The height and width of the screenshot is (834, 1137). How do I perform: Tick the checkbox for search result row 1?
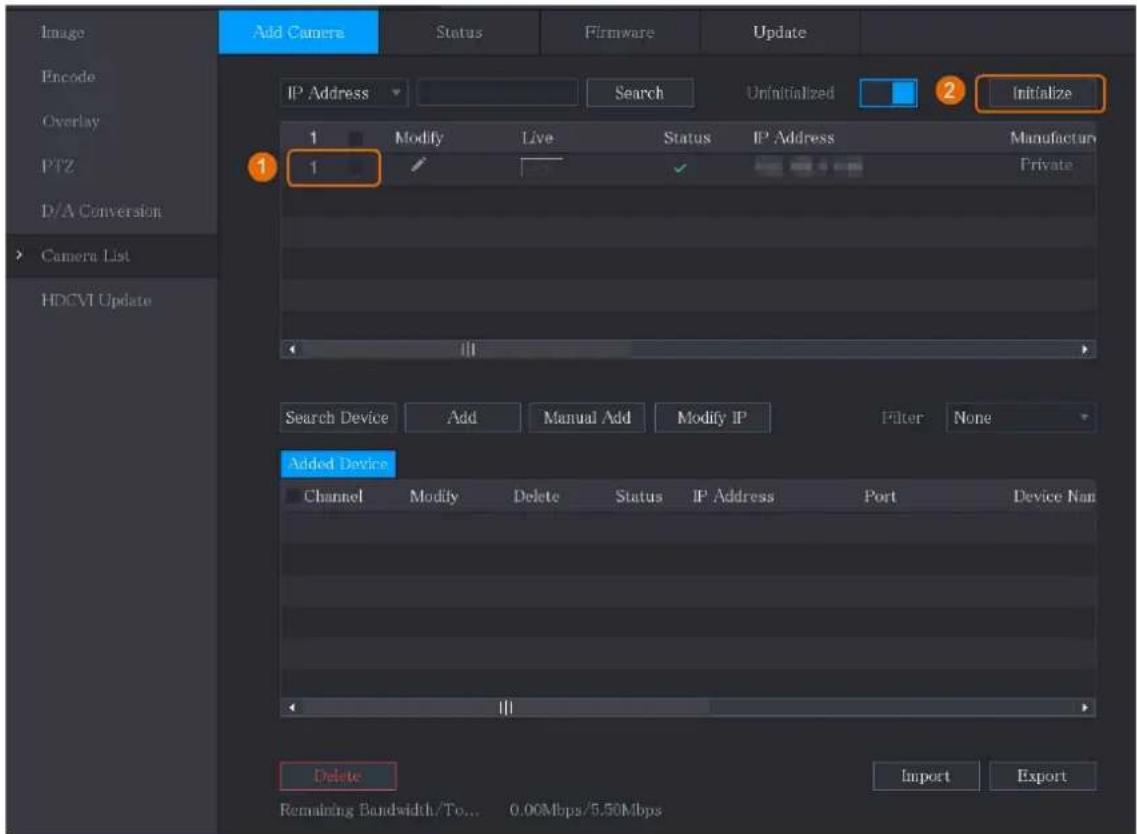pyautogui.click(x=356, y=168)
